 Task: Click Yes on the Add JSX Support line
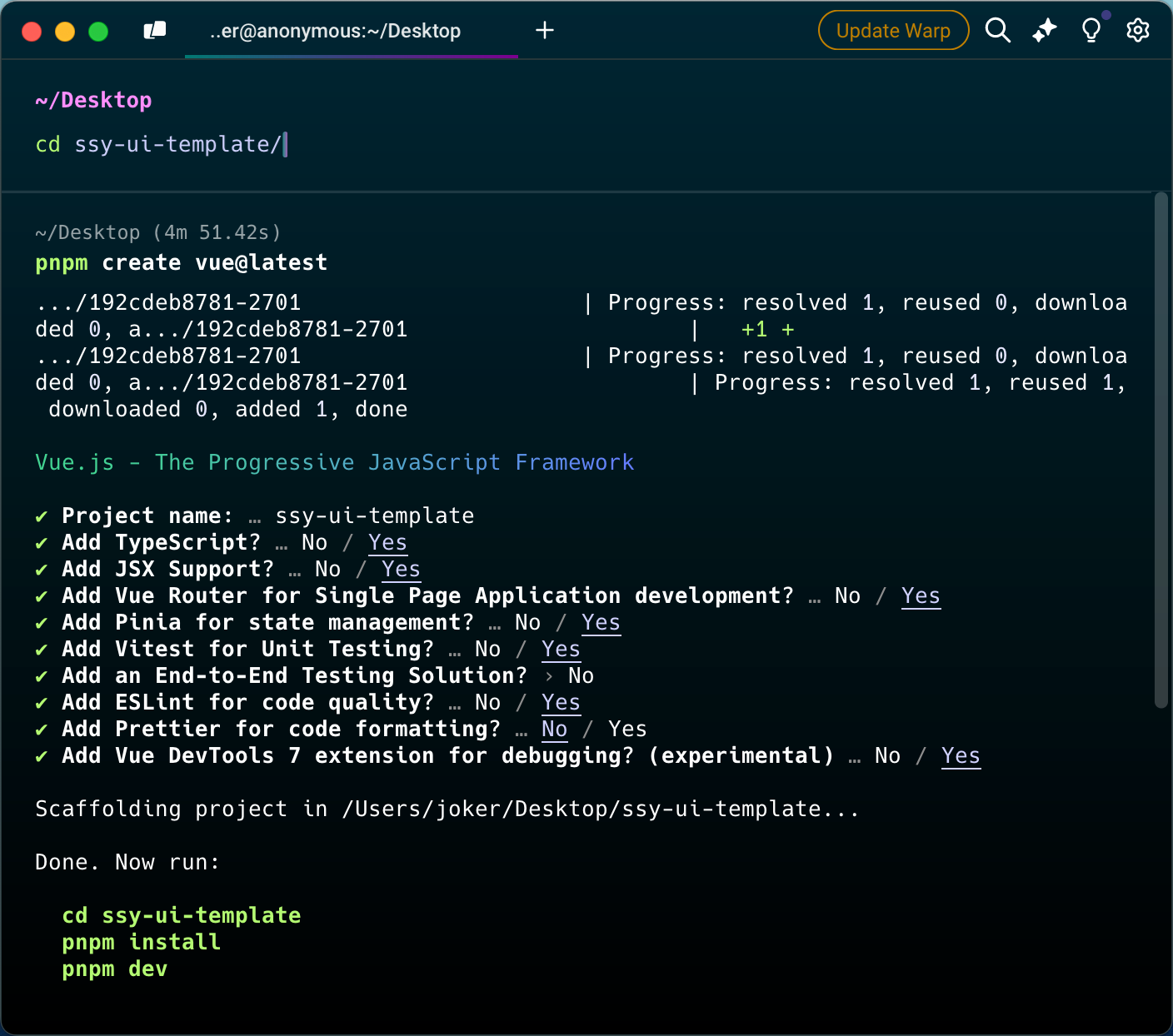point(401,569)
